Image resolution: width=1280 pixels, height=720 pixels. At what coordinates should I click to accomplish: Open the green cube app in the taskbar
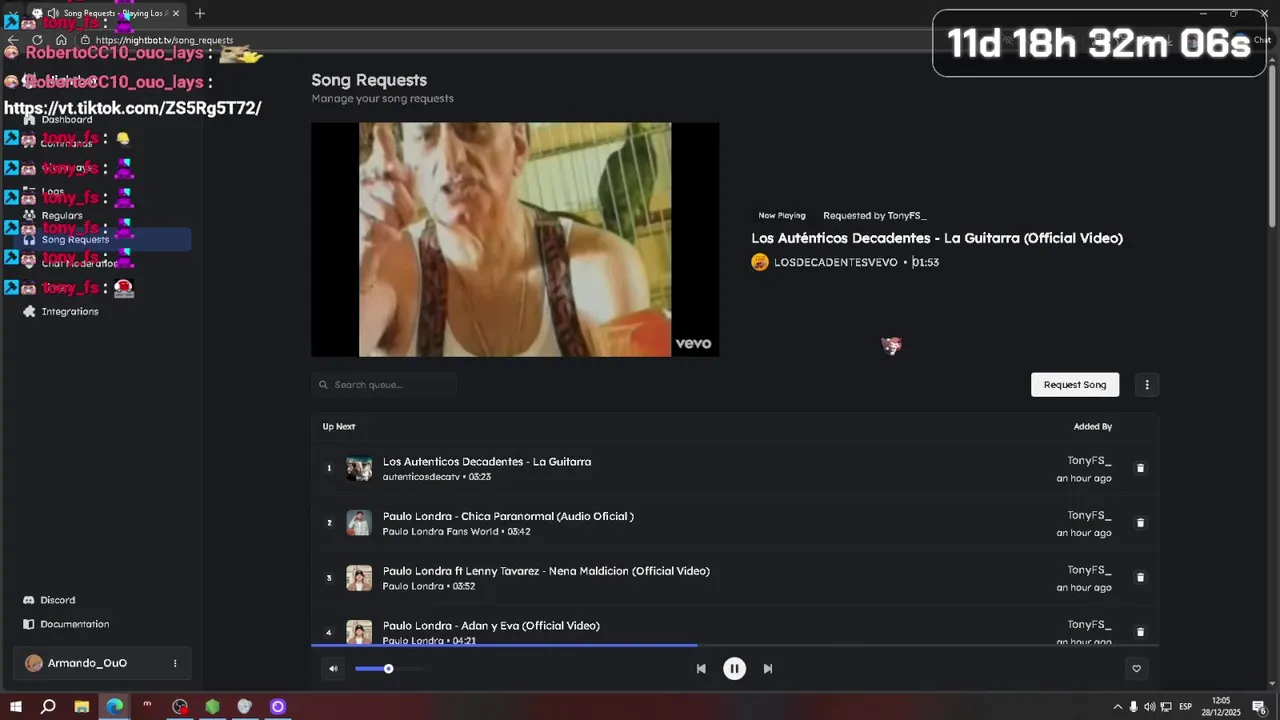213,707
